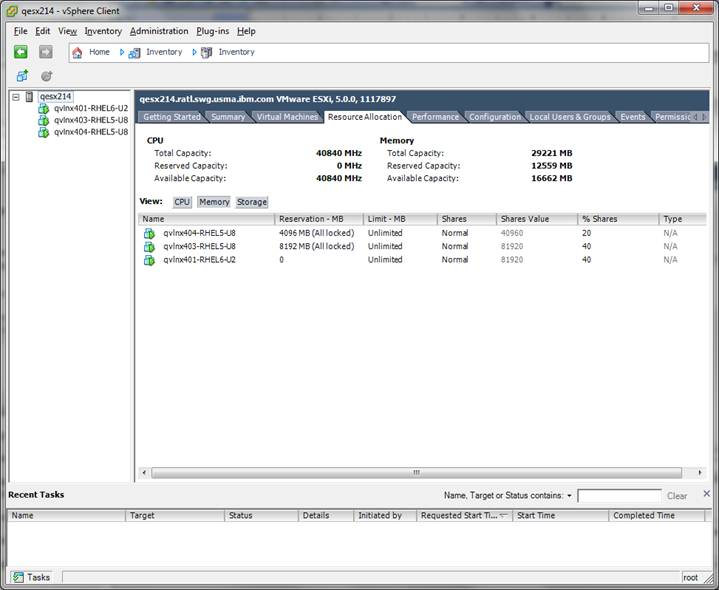Screen dimensions: 719x590
Task: Click the first Inventory breadcrumb icon
Action: click(134, 52)
